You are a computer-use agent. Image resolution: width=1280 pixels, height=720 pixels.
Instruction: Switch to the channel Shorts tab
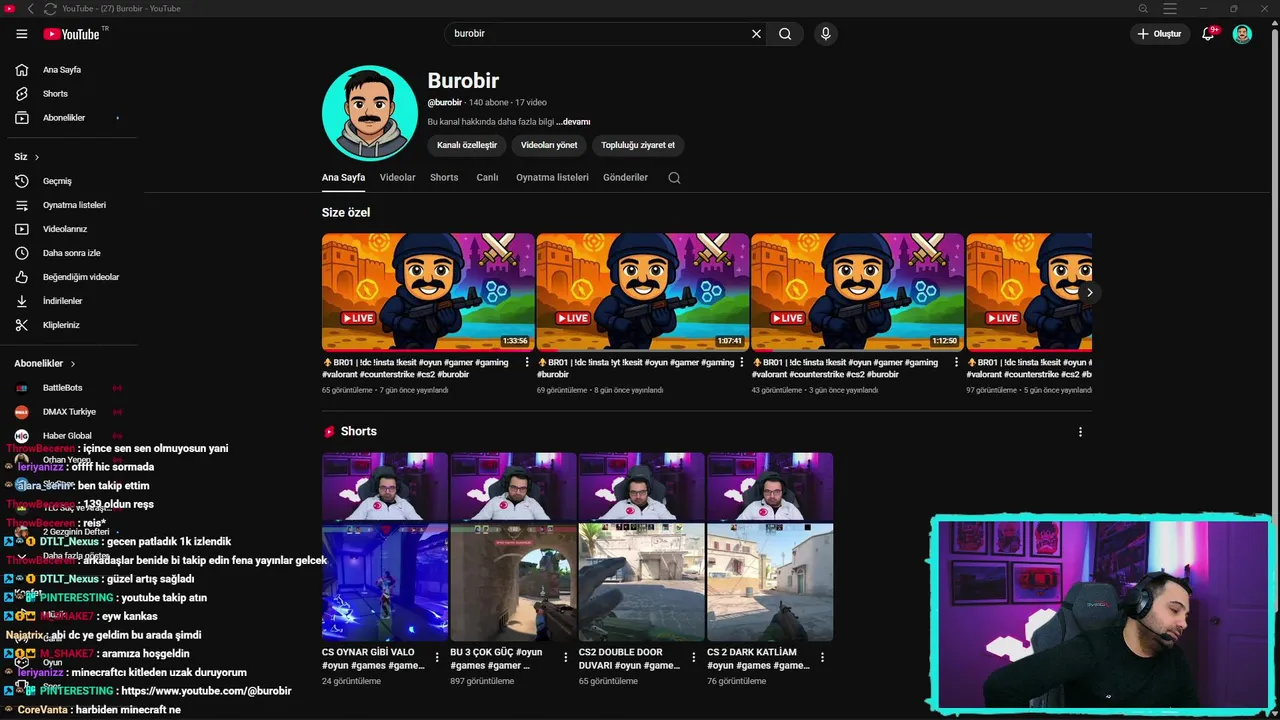[x=444, y=178]
